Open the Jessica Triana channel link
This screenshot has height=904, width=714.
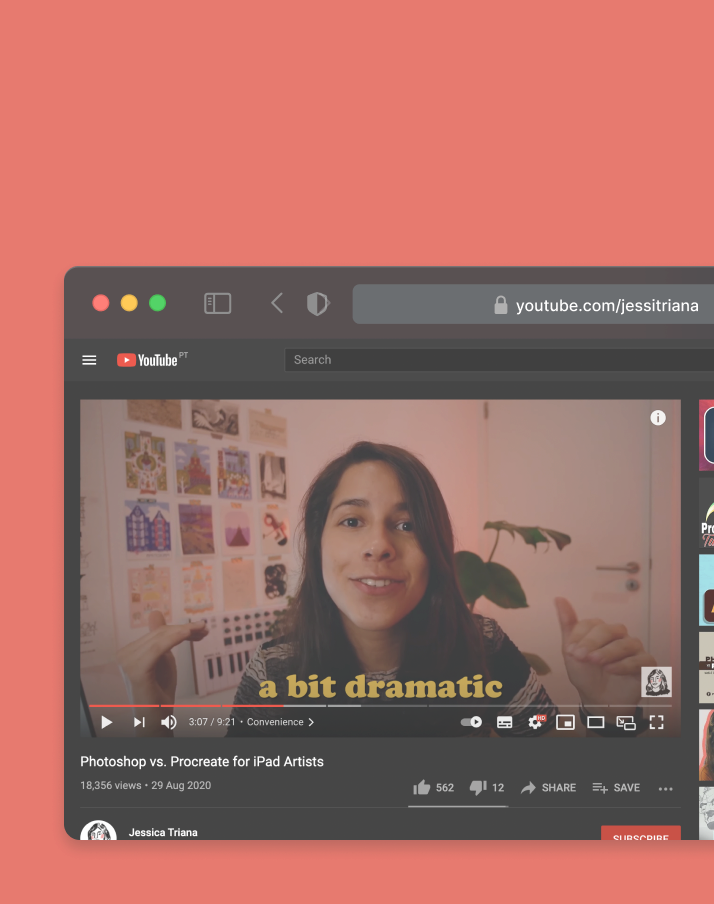(x=163, y=832)
